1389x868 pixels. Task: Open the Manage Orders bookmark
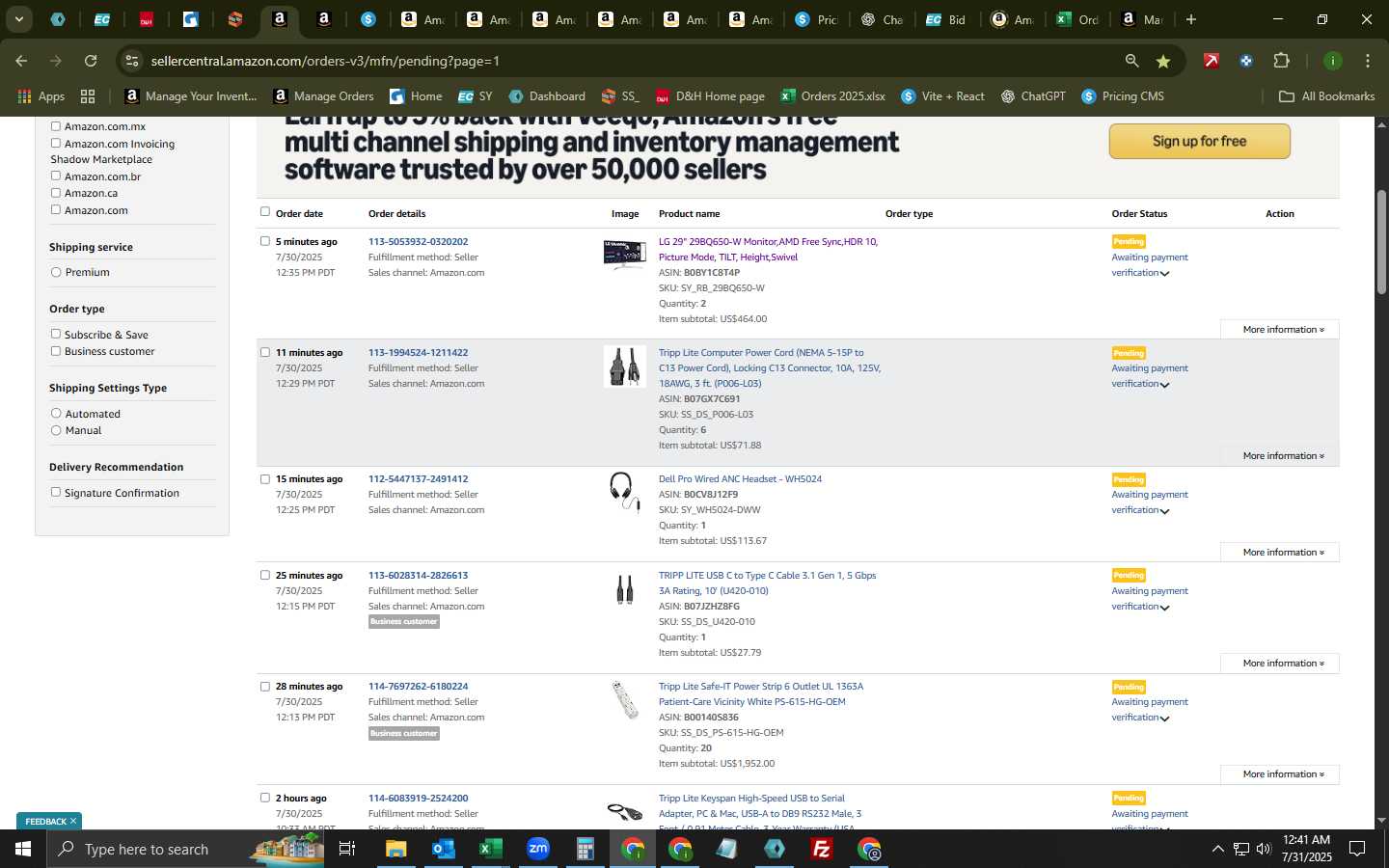[324, 96]
